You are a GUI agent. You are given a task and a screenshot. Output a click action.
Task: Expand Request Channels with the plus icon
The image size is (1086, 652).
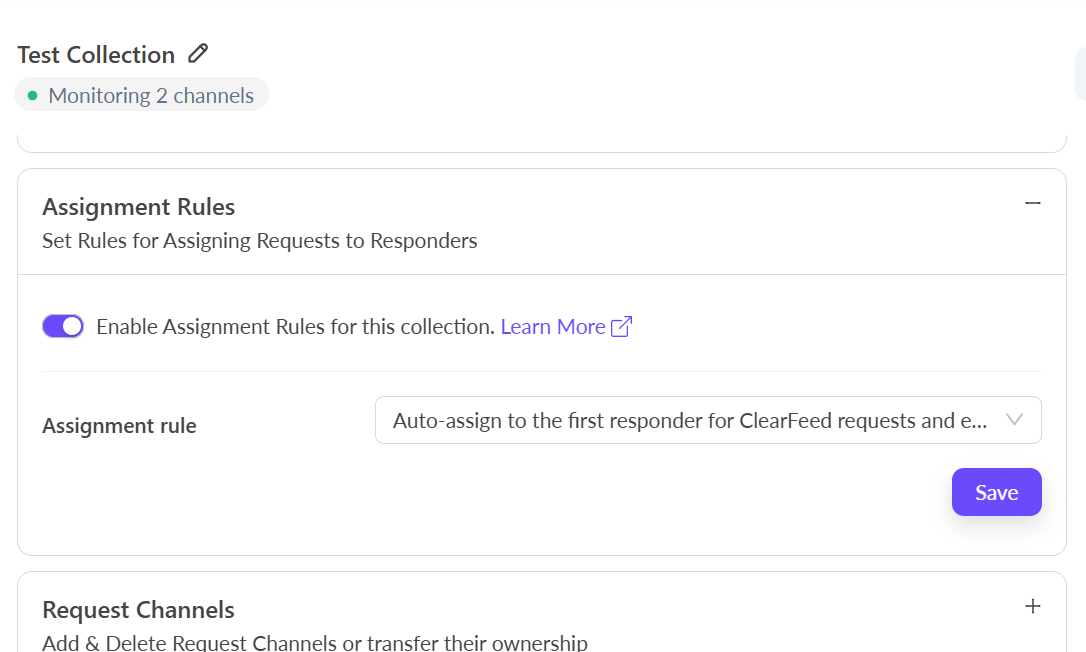pyautogui.click(x=1033, y=607)
